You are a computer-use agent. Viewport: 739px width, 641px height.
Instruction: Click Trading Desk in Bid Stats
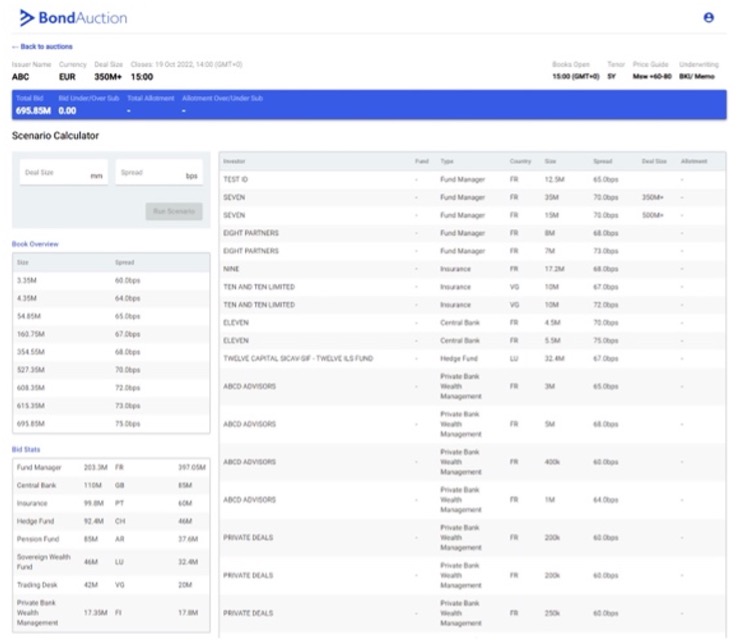coord(37,585)
